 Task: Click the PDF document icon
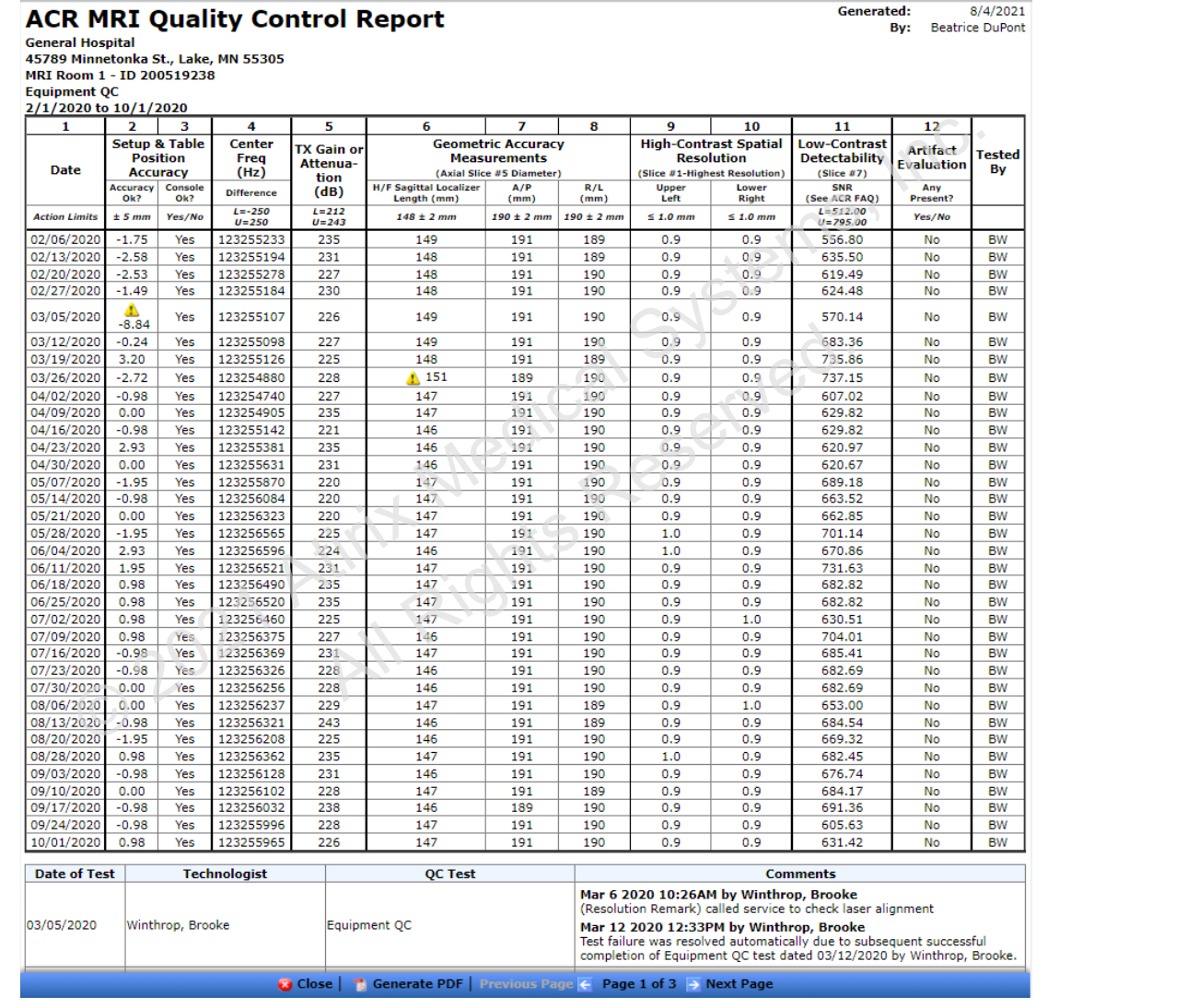tap(361, 984)
